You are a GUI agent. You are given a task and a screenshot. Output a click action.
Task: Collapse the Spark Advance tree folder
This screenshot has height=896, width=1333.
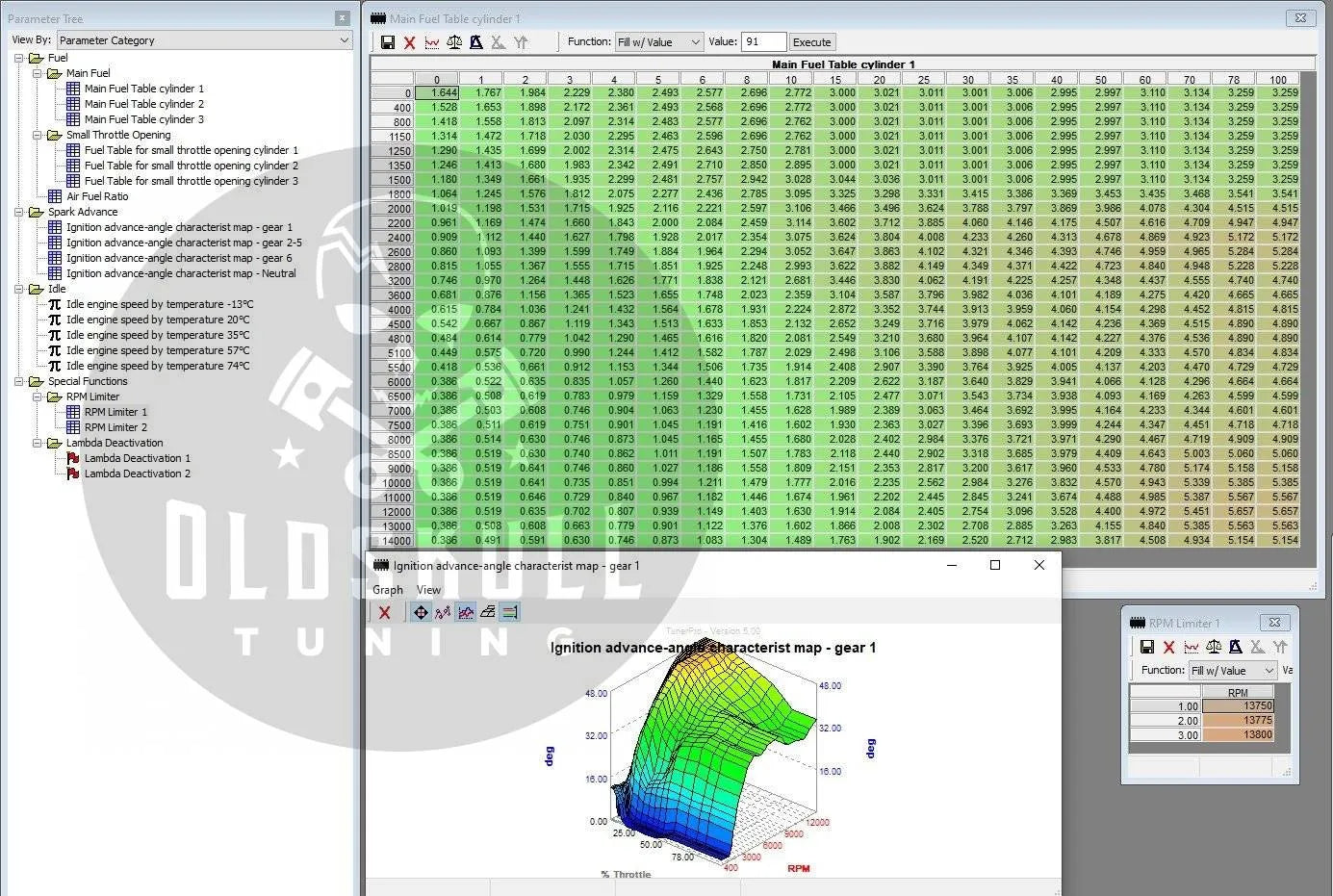click(19, 212)
